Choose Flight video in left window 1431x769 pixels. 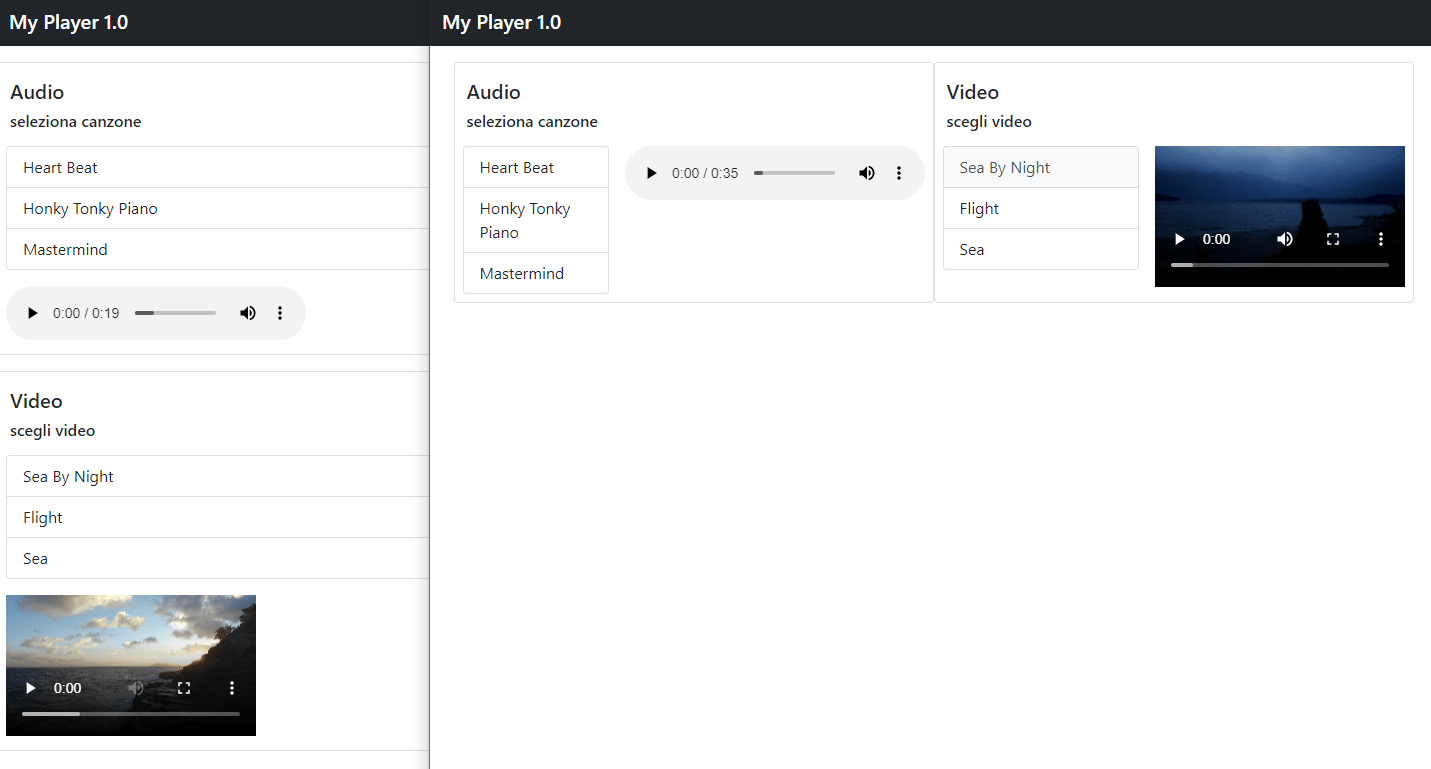coord(218,517)
